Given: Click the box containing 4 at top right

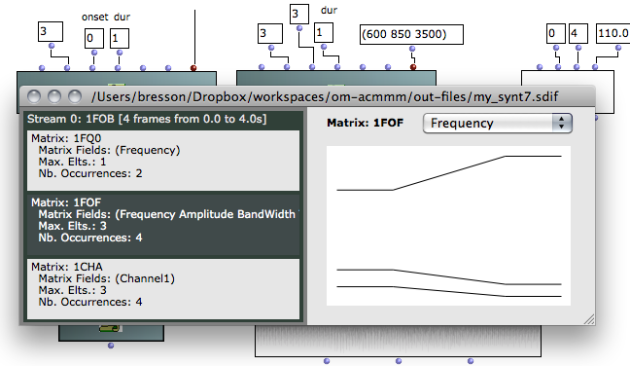Looking at the screenshot, I should tap(578, 33).
